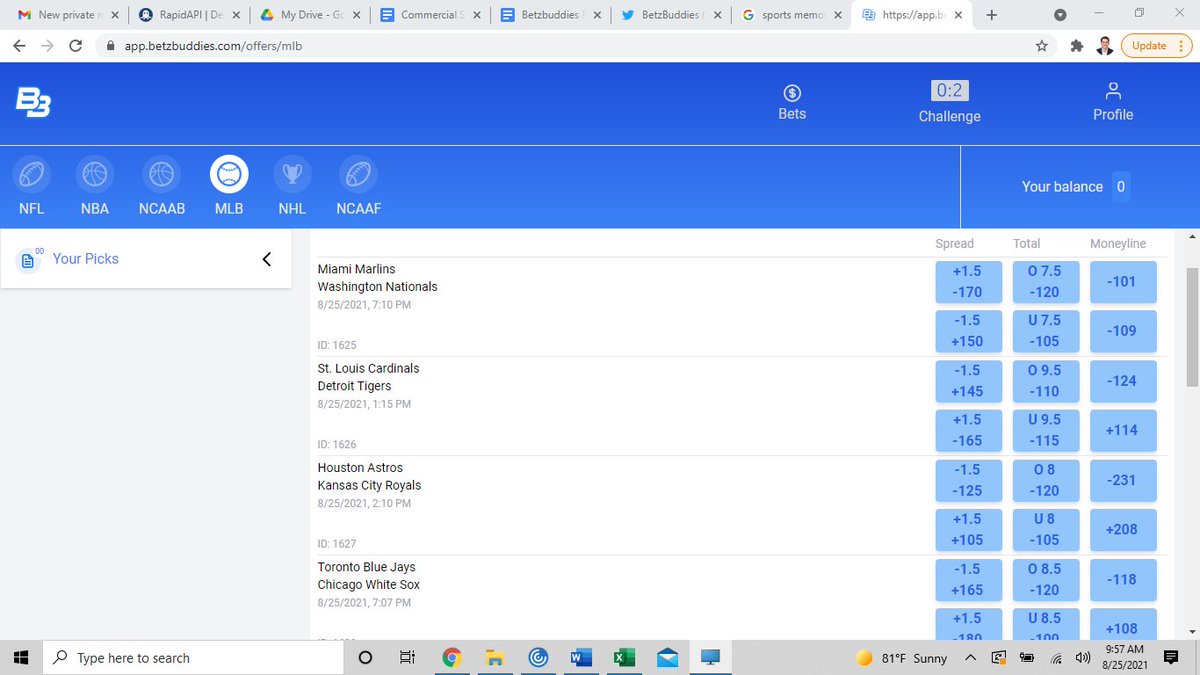The width and height of the screenshot is (1200, 675).
Task: Collapse the Your Picks panel chevron
Action: click(x=266, y=259)
